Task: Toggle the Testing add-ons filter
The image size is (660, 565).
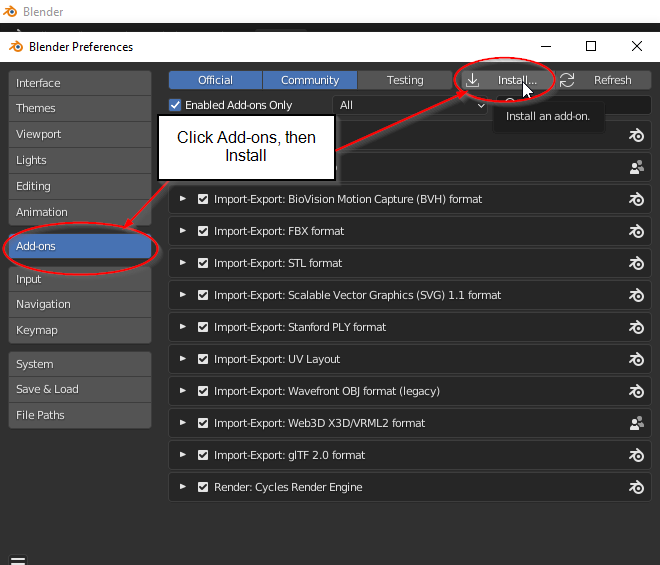Action: [405, 80]
